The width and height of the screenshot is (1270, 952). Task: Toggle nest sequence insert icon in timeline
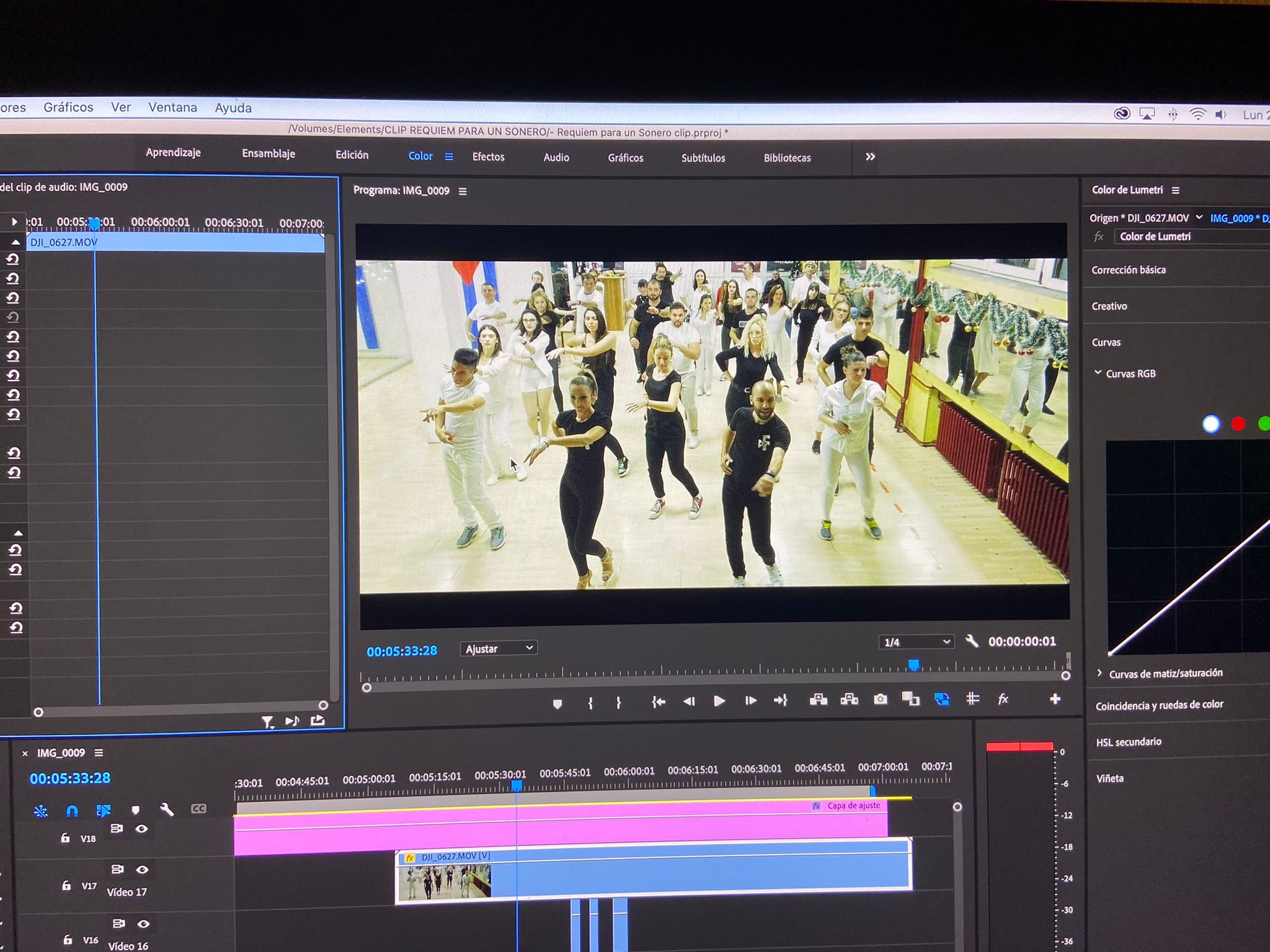(40, 811)
